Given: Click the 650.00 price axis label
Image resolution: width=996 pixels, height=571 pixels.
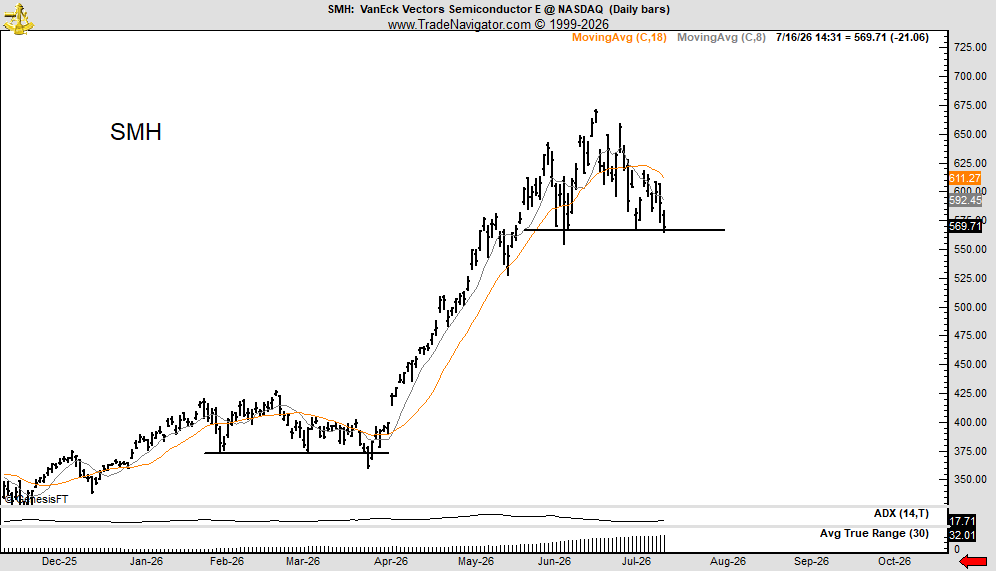Looking at the screenshot, I should click(x=971, y=134).
